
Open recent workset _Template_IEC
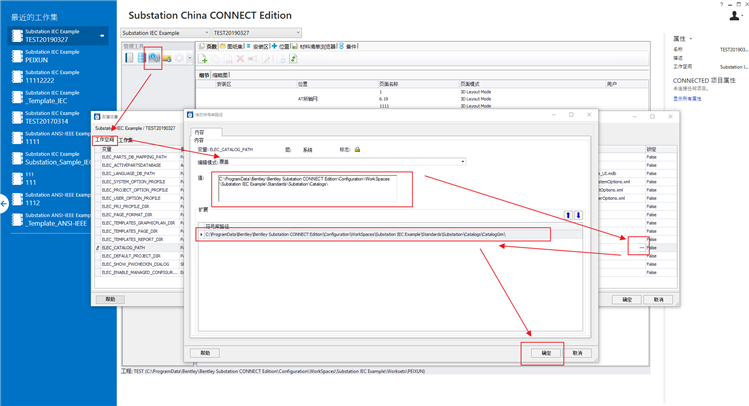pyautogui.click(x=58, y=97)
